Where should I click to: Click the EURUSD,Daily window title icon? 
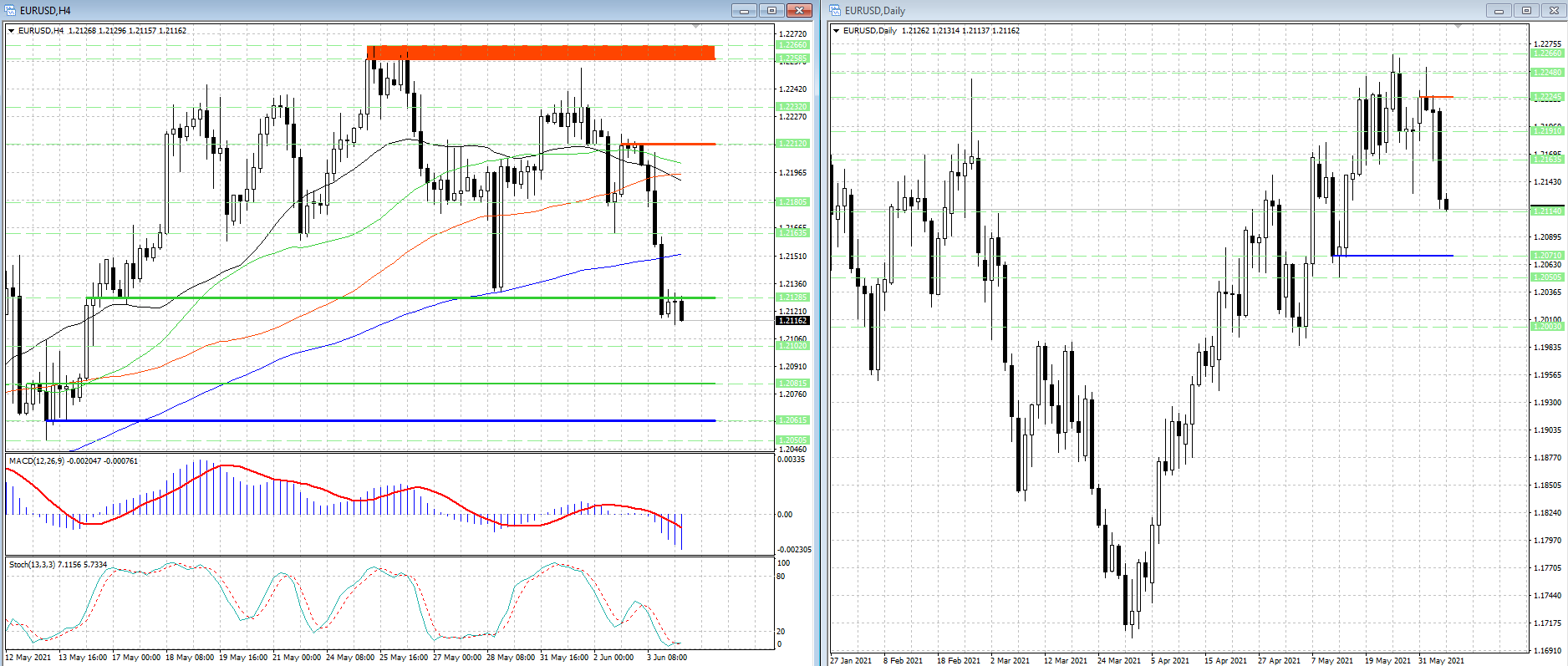(836, 10)
